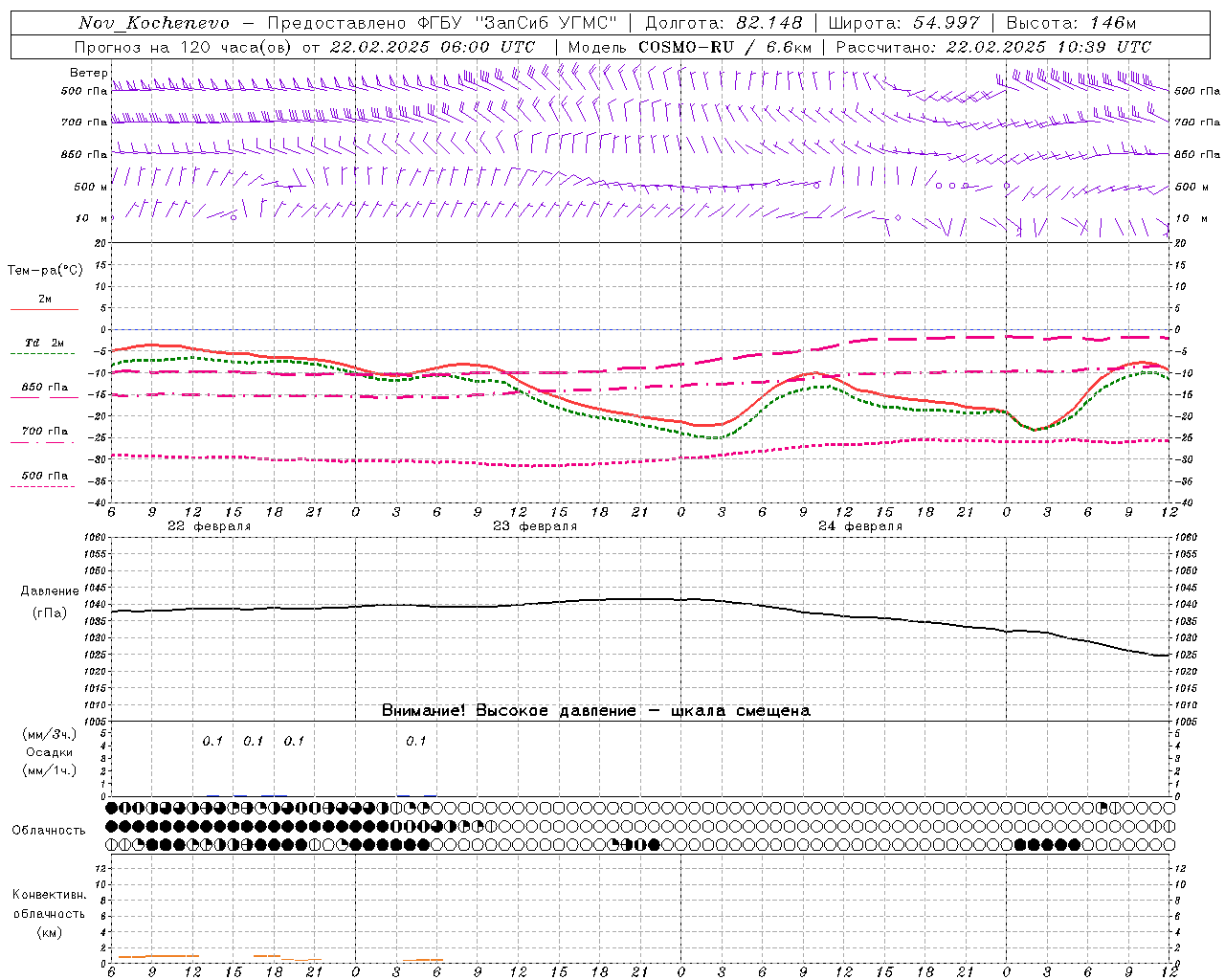
Task: Select the 'Долгота: 82.148' header field
Action: tap(724, 23)
